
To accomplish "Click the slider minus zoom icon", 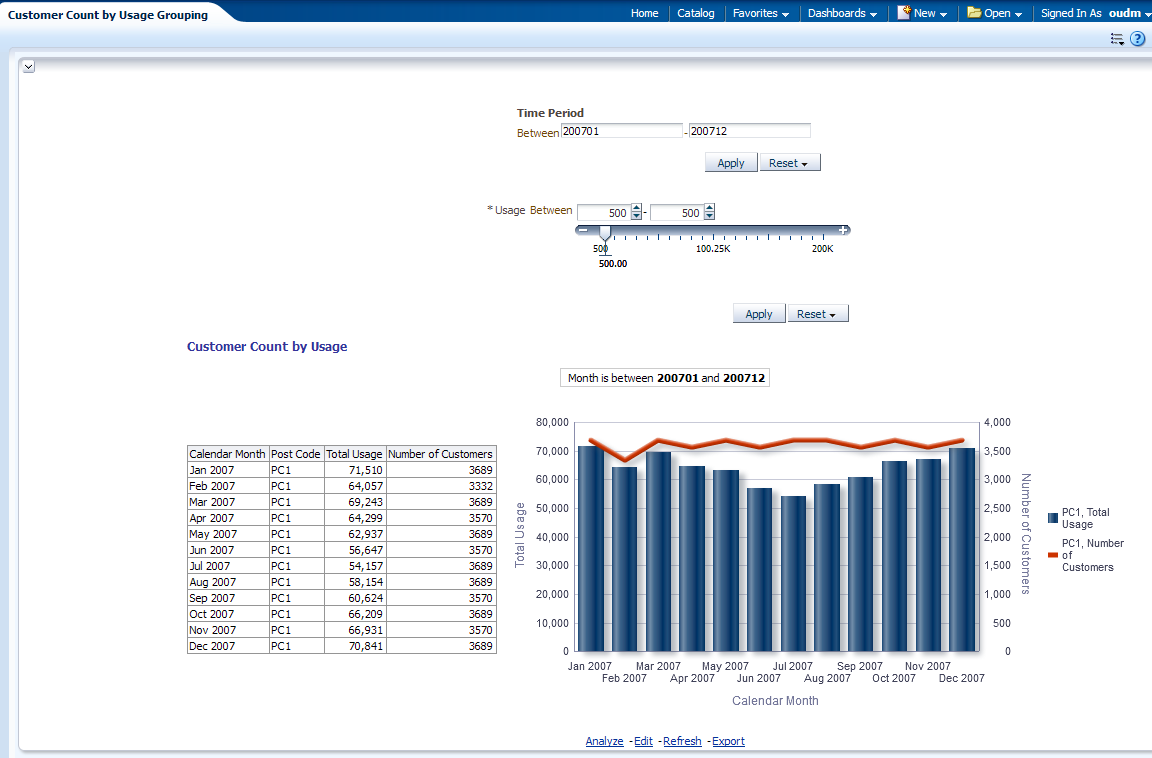I will click(x=583, y=230).
